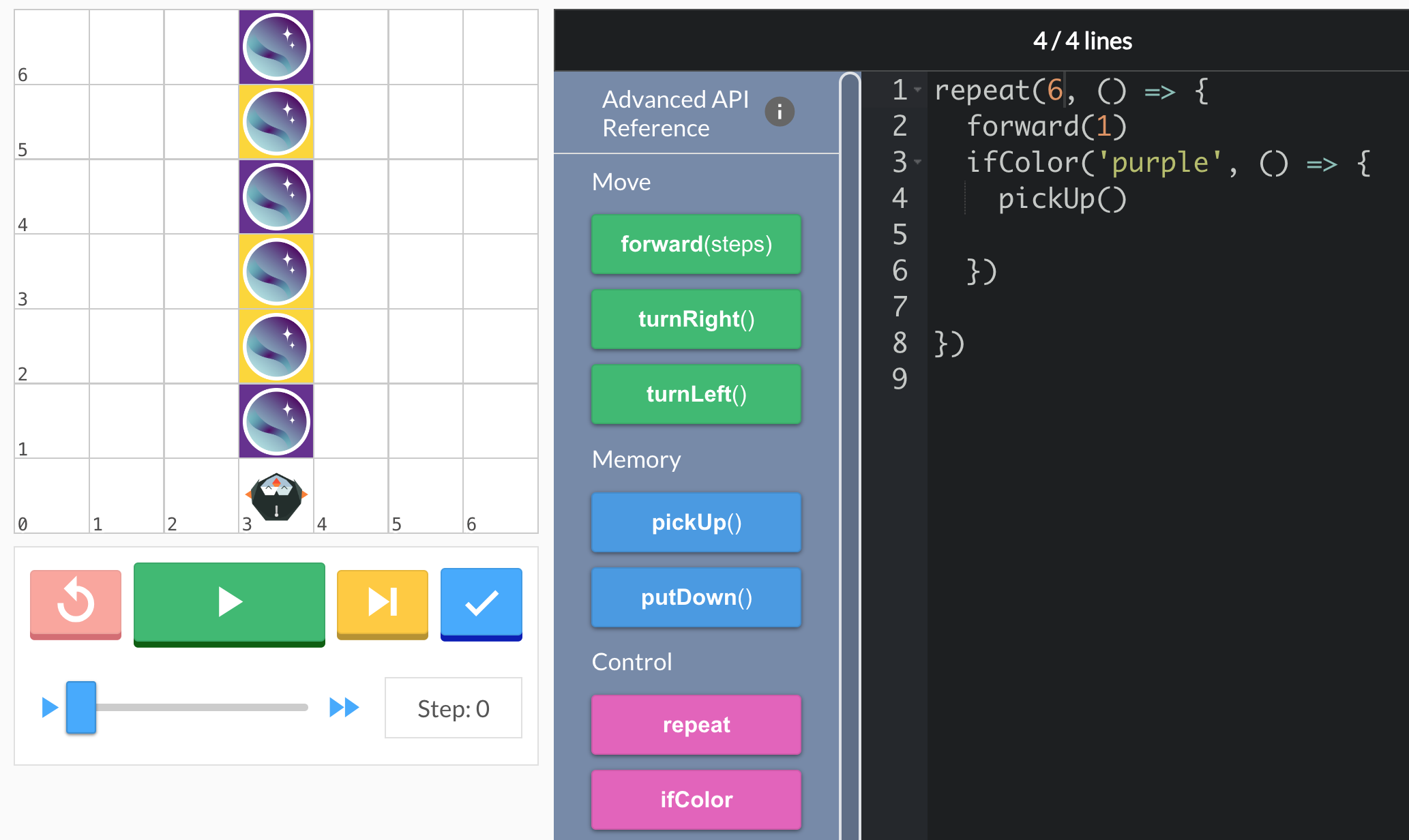The height and width of the screenshot is (840, 1409).
Task: Open the Advanced API Reference info icon
Action: (779, 112)
